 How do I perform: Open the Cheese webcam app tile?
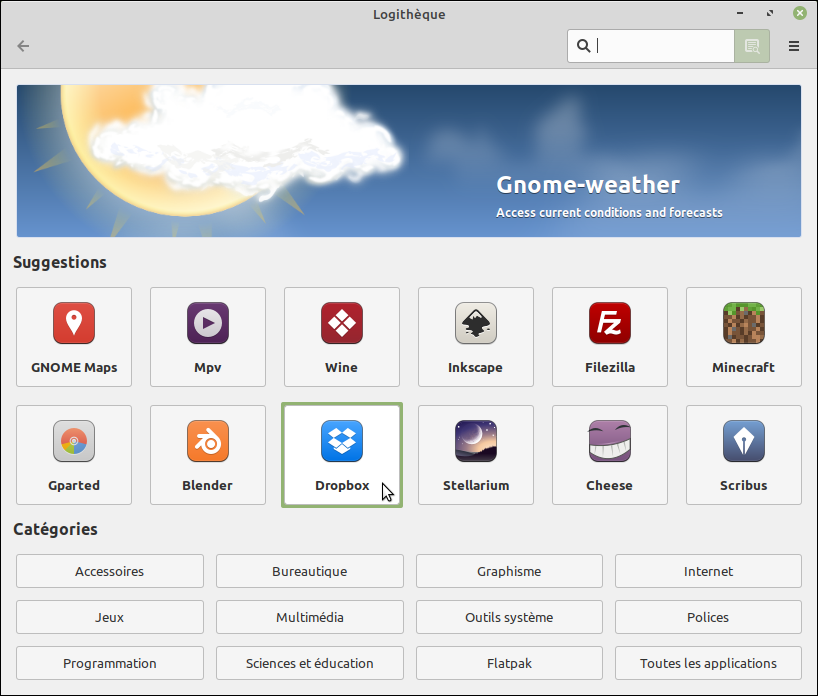point(610,455)
